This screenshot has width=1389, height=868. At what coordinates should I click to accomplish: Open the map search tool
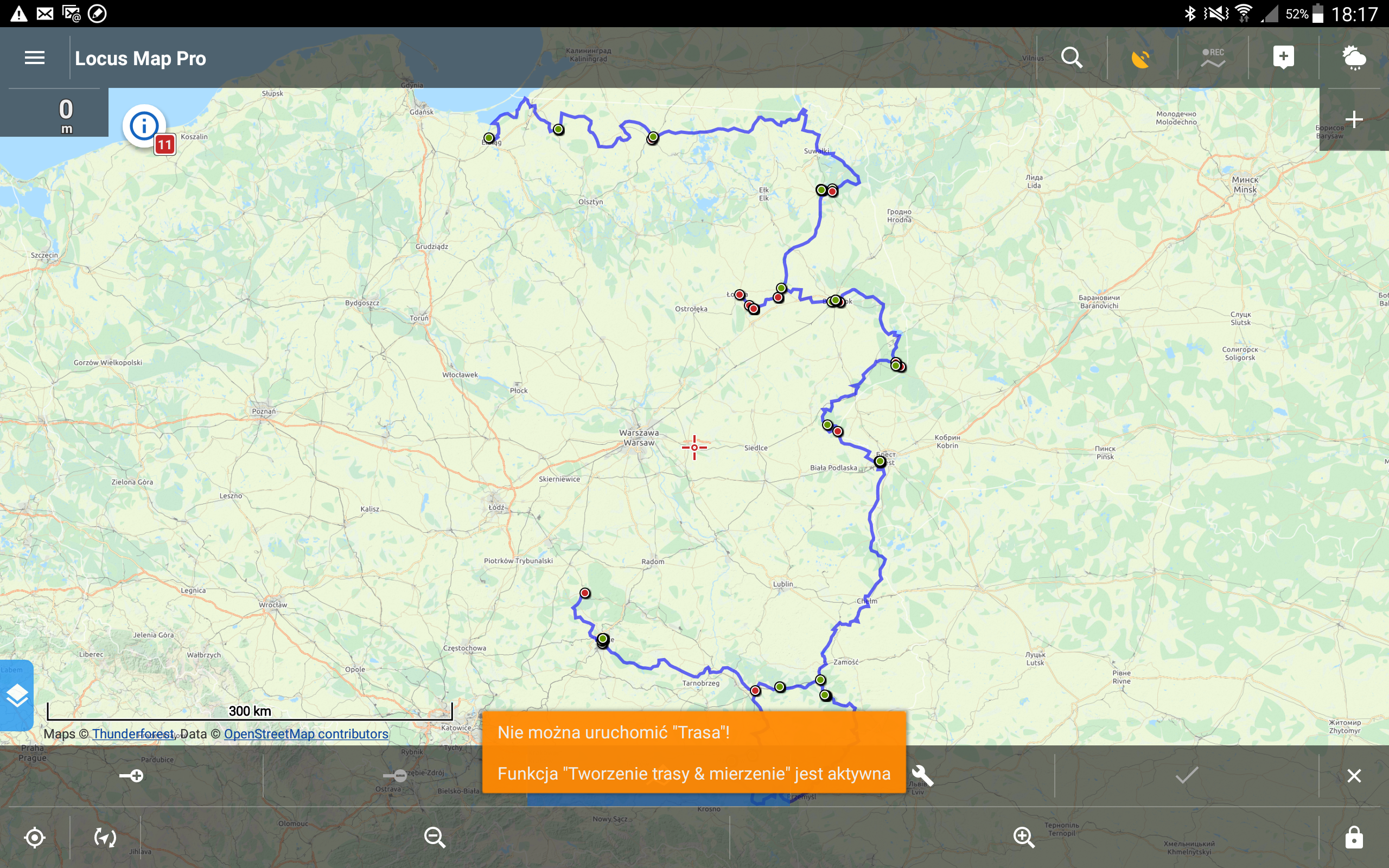(x=1072, y=58)
